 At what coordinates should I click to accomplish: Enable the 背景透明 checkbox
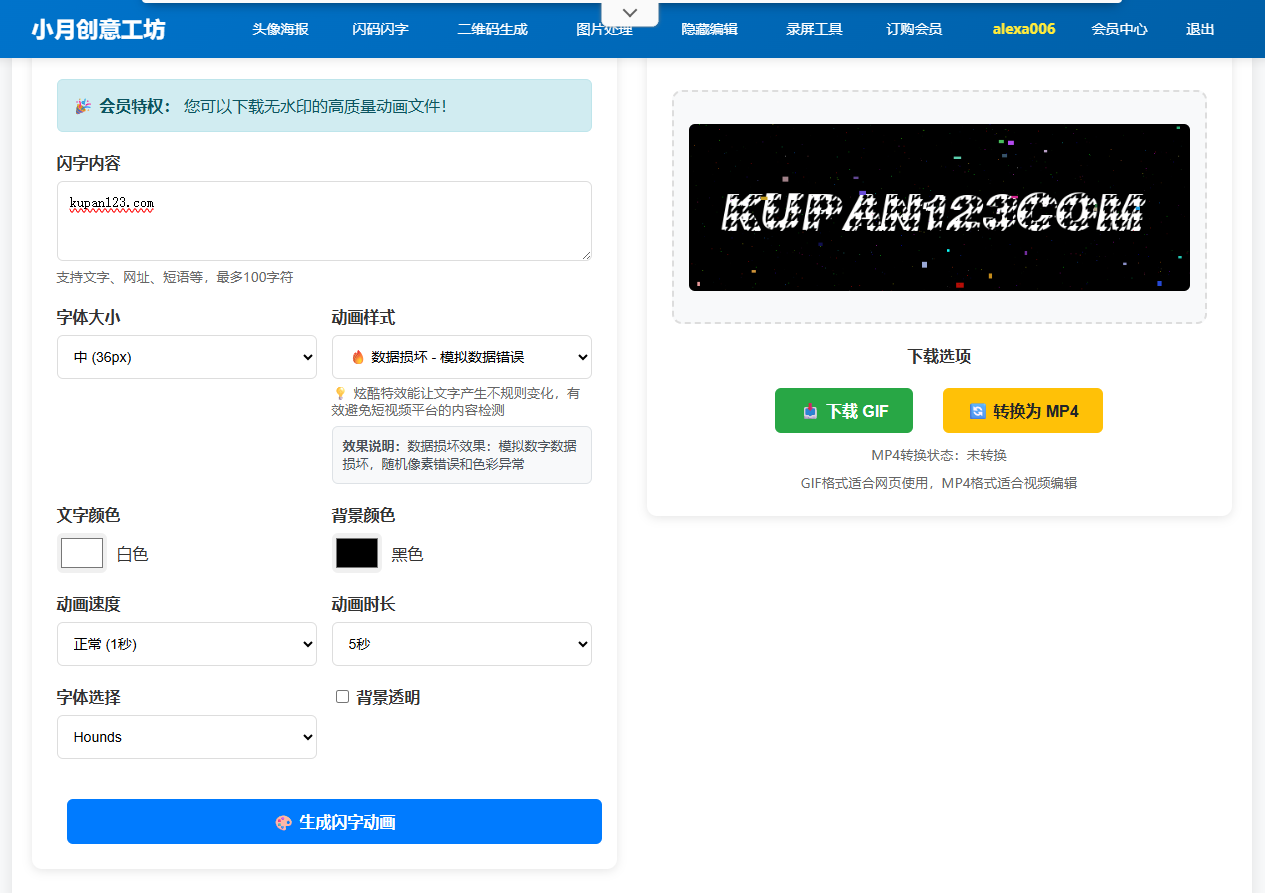point(342,696)
